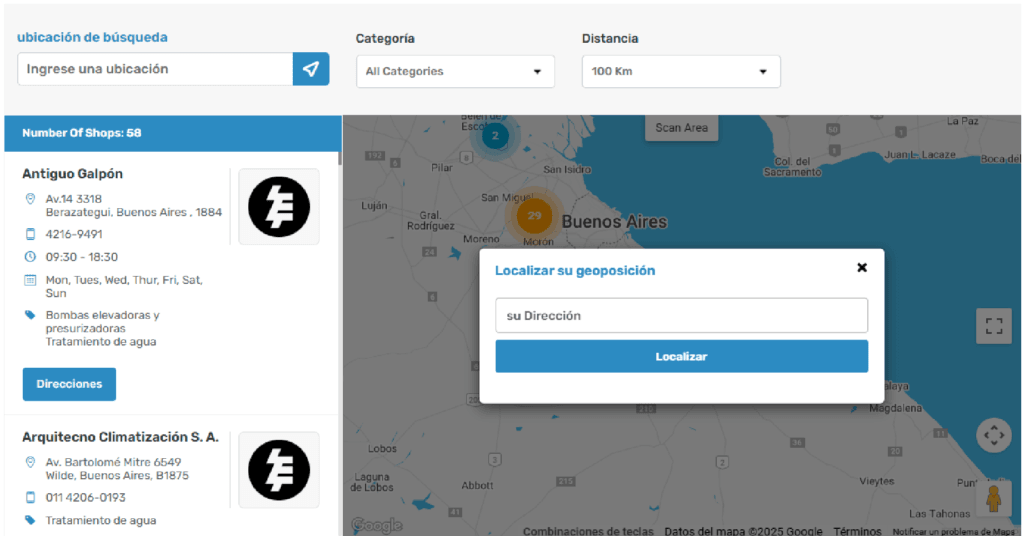Close the Localizar su geoposición dialog
The height and width of the screenshot is (536, 1024).
[x=862, y=268]
